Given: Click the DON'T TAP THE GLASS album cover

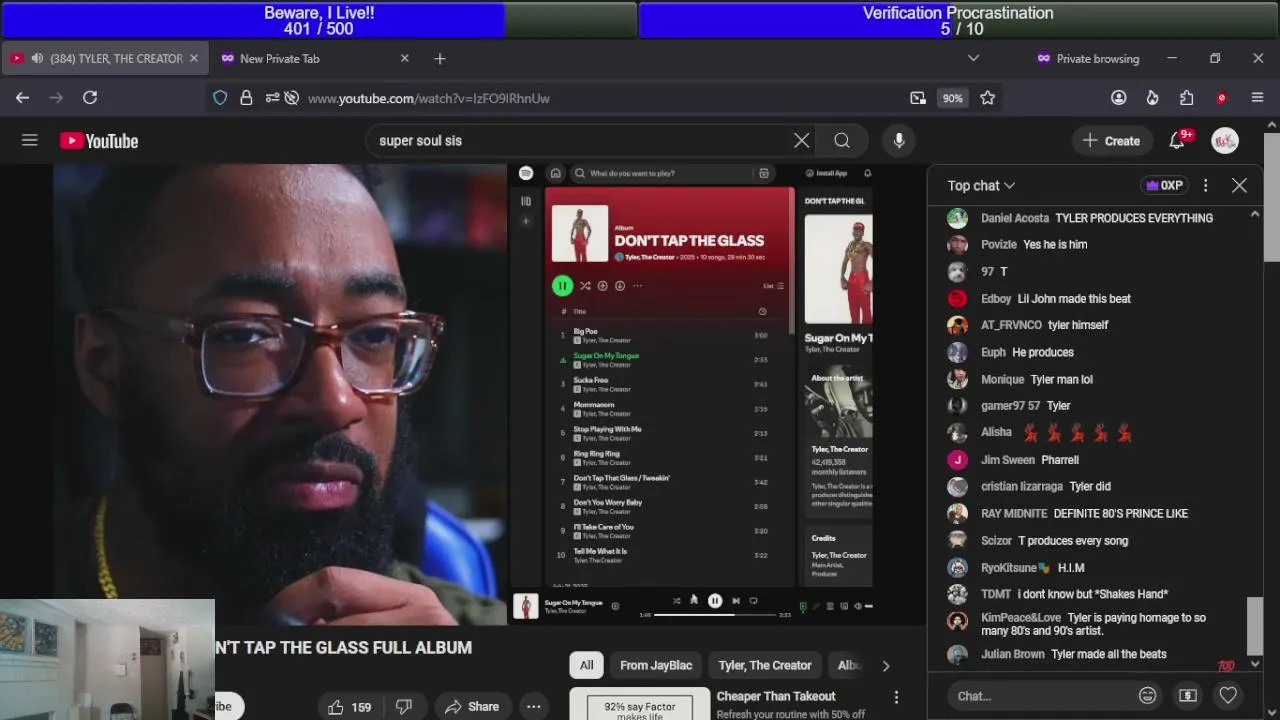Looking at the screenshot, I should pyautogui.click(x=580, y=234).
